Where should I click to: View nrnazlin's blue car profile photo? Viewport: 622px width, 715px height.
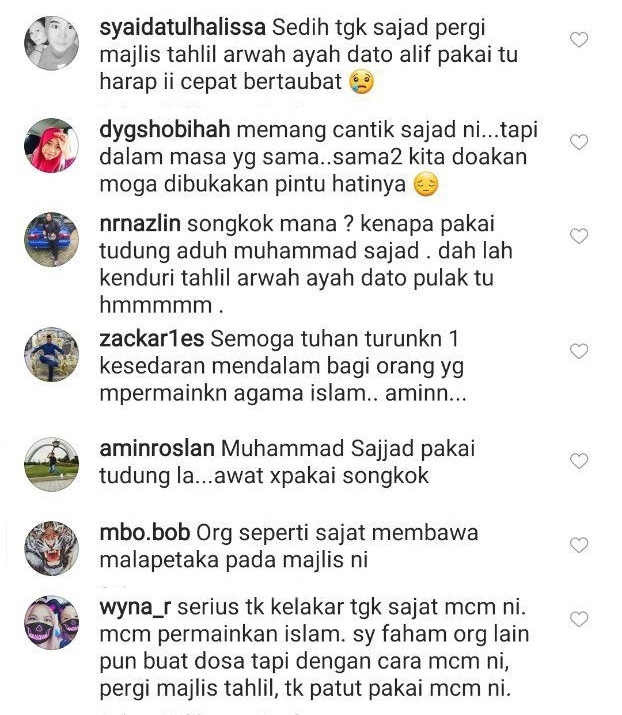point(51,239)
